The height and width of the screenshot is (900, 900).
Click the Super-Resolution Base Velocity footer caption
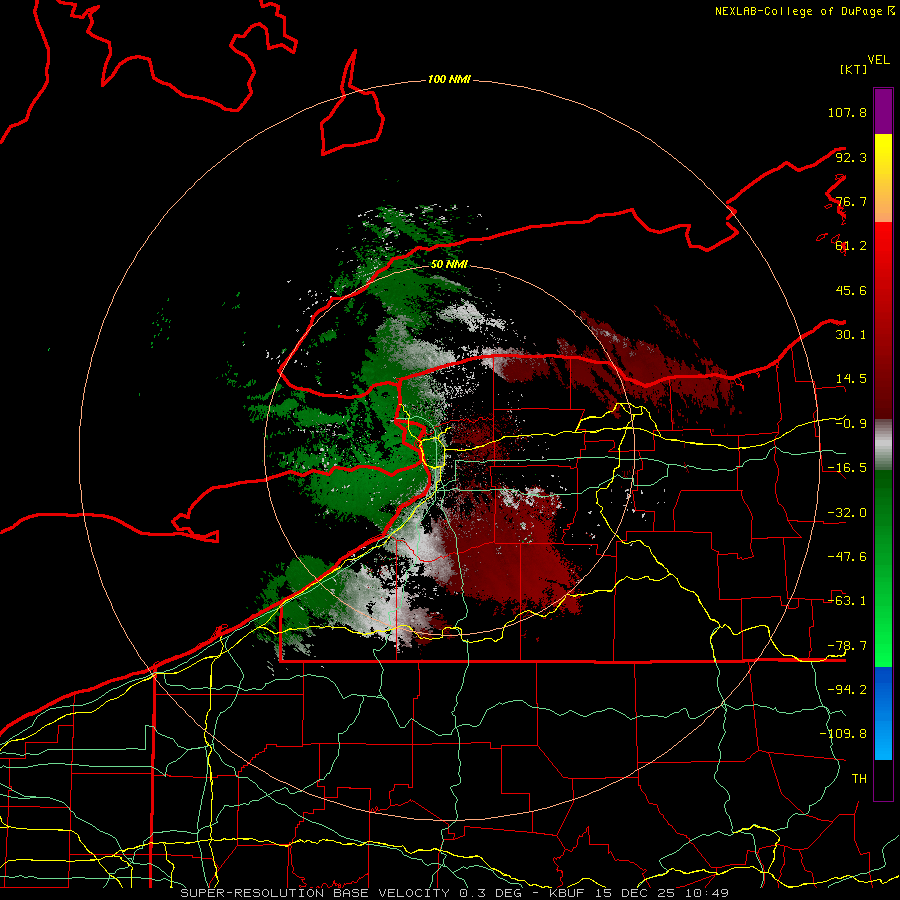tap(455, 893)
